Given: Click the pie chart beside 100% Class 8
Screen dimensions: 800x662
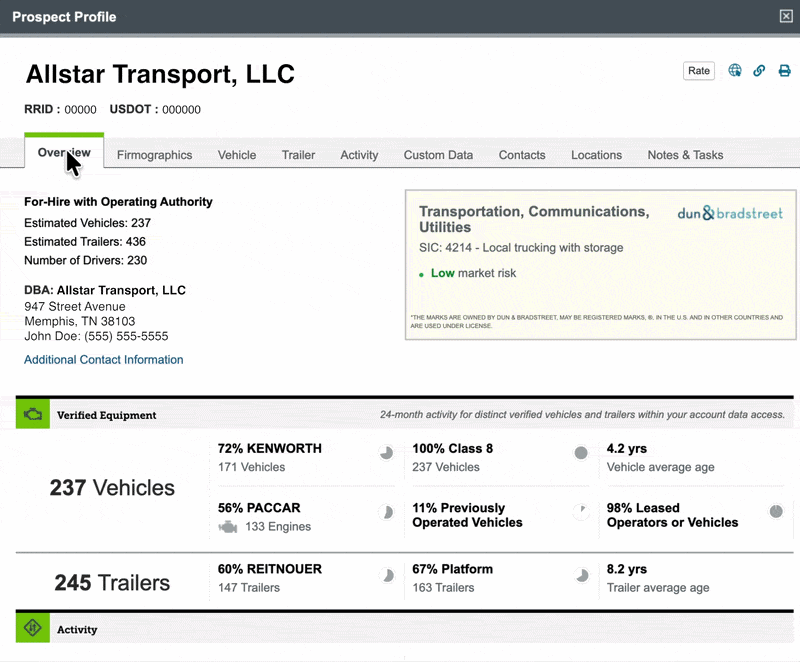Looking at the screenshot, I should tap(580, 453).
